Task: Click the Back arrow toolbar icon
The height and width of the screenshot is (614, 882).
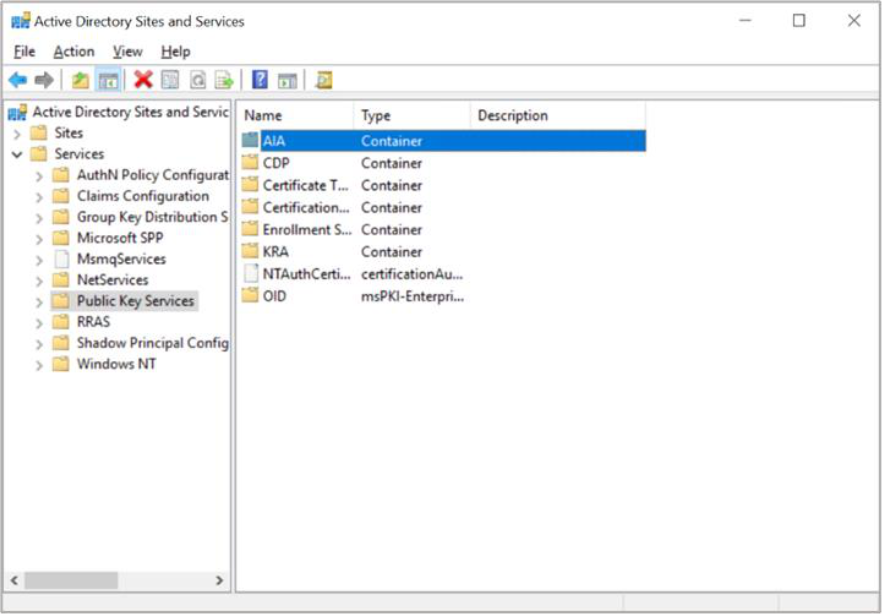Action: [18, 80]
